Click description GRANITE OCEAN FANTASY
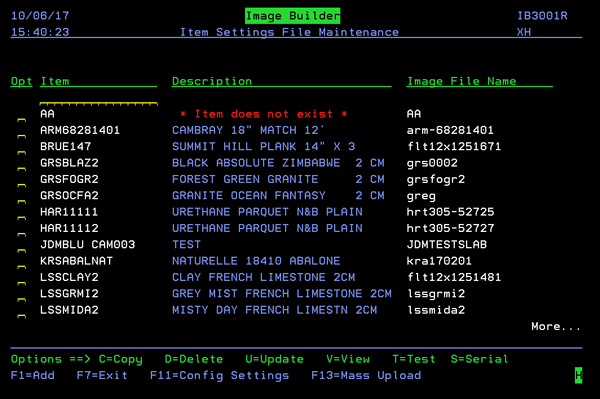The image size is (600, 399). (x=249, y=195)
